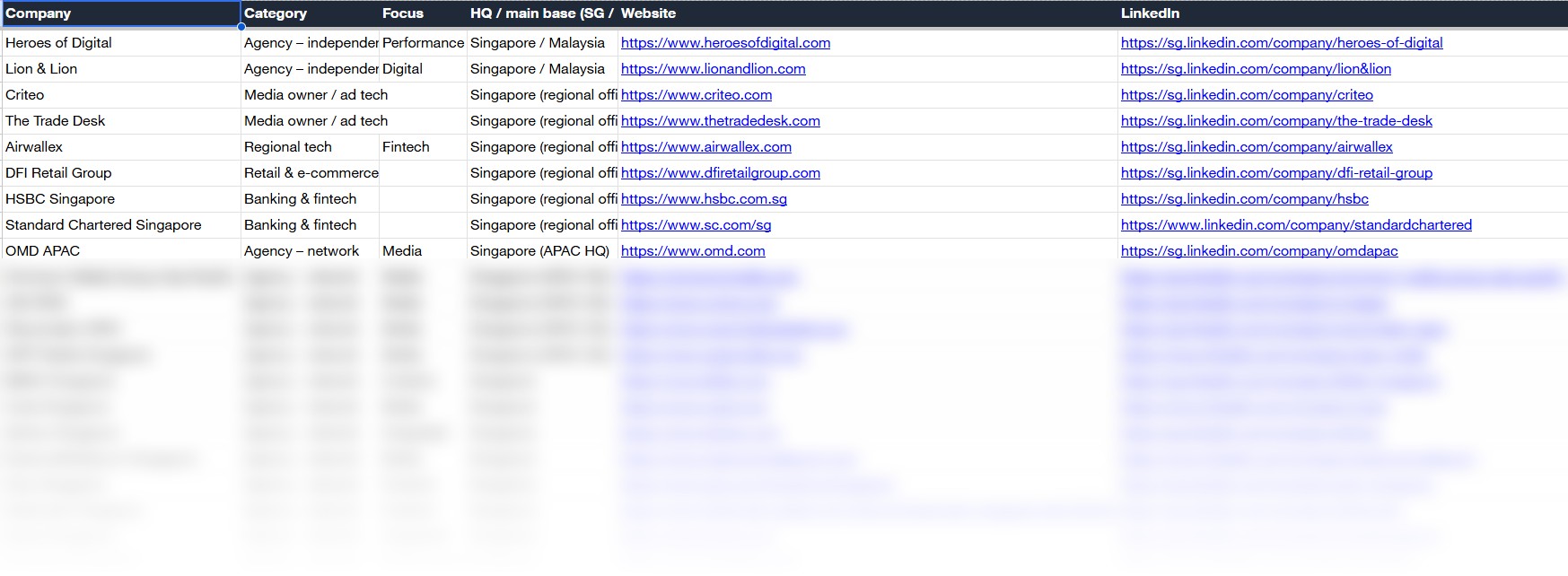Screen dimensions: 1568x576
Task: Select the Performance focus cell
Action: (423, 43)
